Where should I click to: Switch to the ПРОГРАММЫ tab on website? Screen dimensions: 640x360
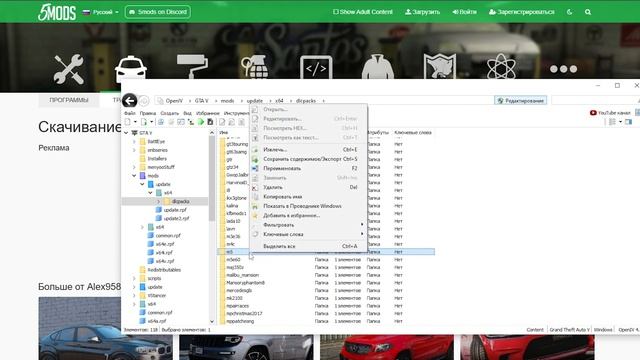69,100
